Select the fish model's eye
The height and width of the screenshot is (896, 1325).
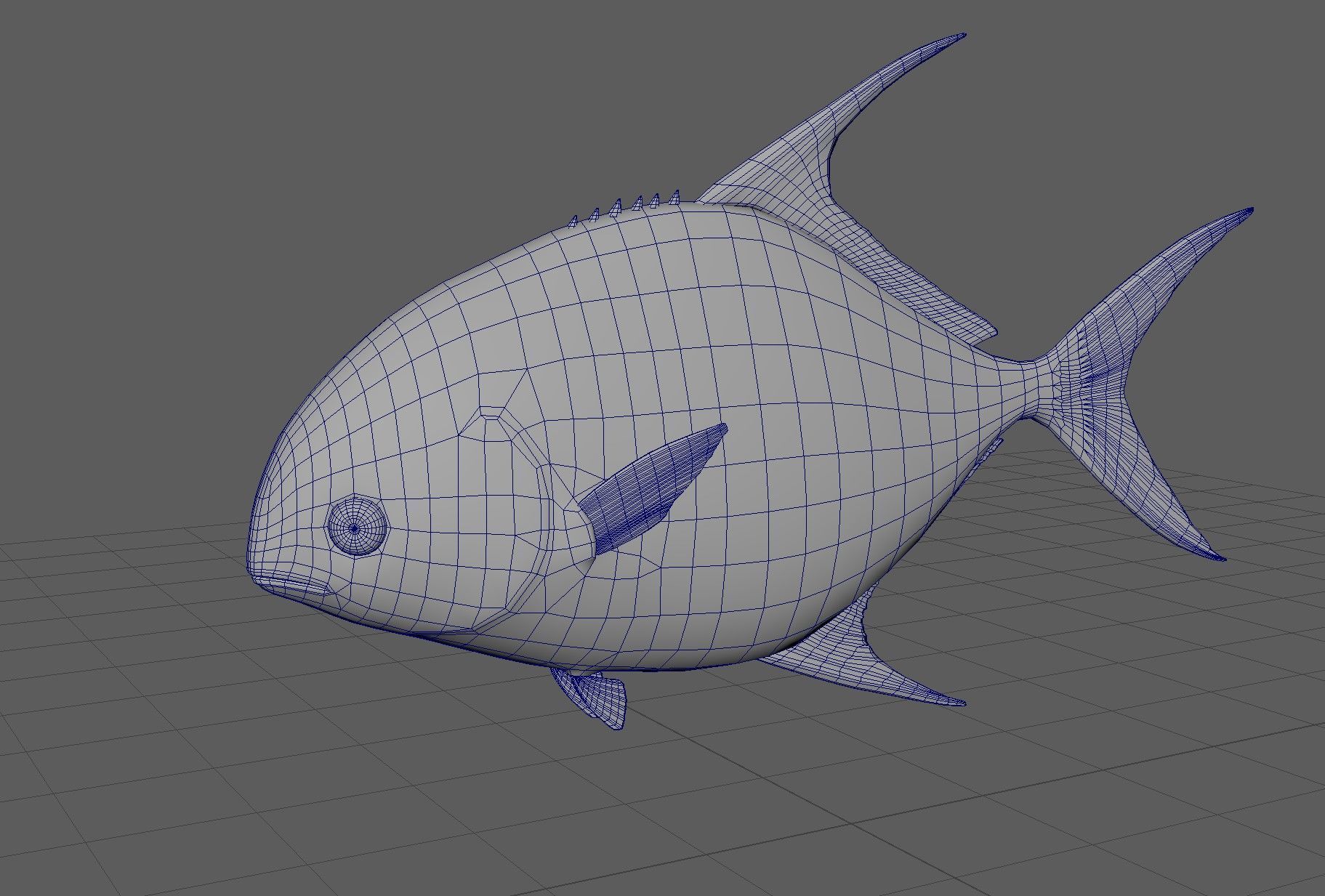pos(358,526)
